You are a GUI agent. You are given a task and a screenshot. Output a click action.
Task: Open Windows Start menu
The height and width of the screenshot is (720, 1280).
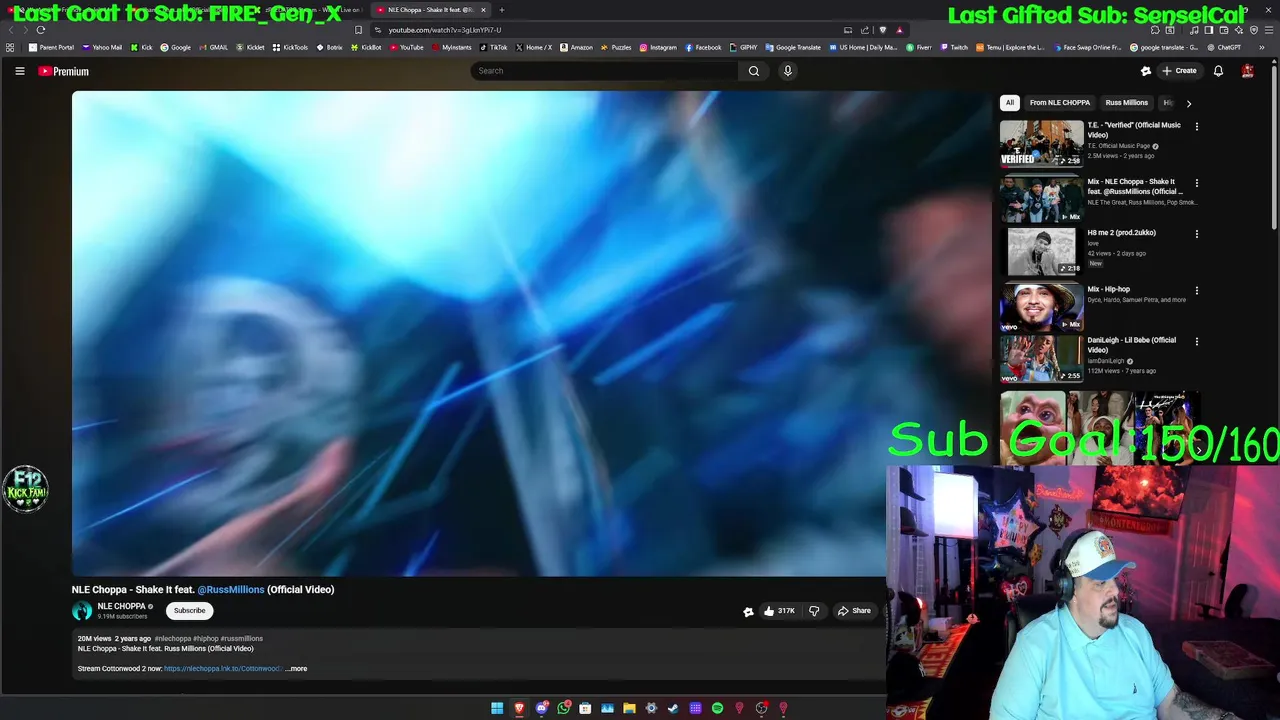click(x=497, y=708)
